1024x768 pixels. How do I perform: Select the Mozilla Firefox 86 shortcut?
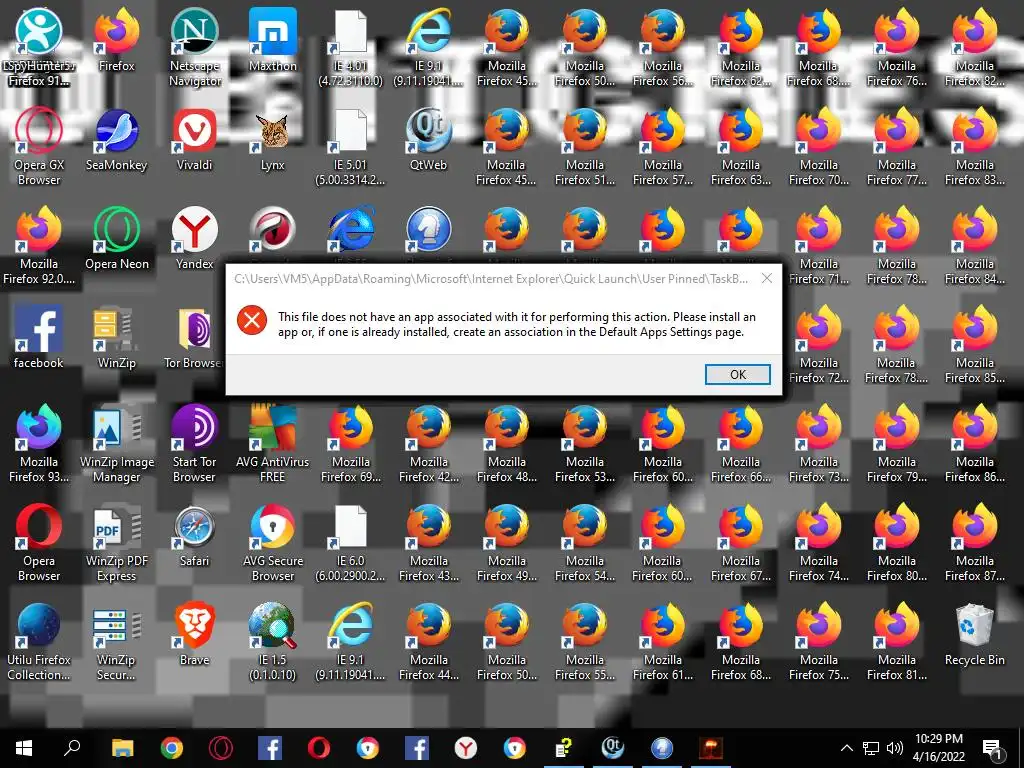[974, 444]
